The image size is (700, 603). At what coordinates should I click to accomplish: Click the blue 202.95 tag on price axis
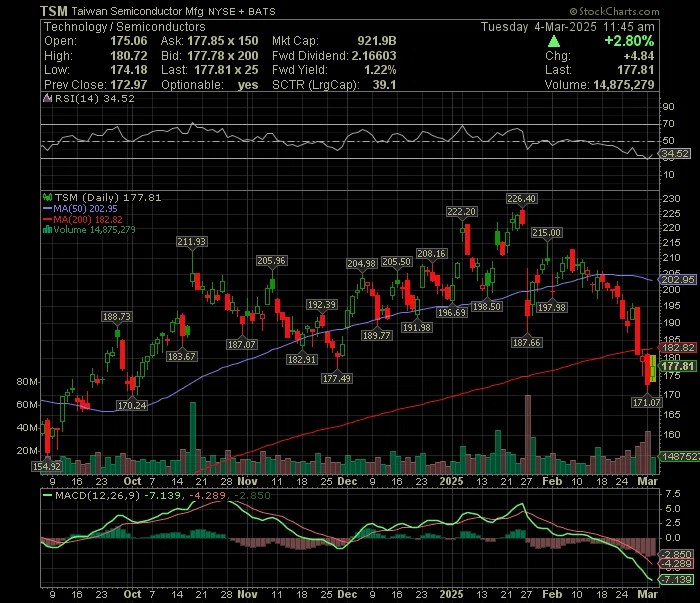677,279
